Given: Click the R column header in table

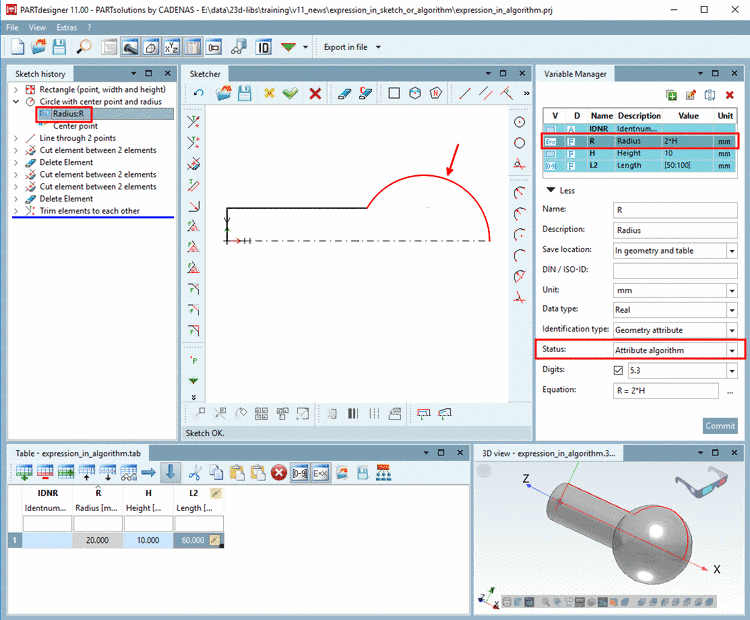Looking at the screenshot, I should click(x=98, y=493).
